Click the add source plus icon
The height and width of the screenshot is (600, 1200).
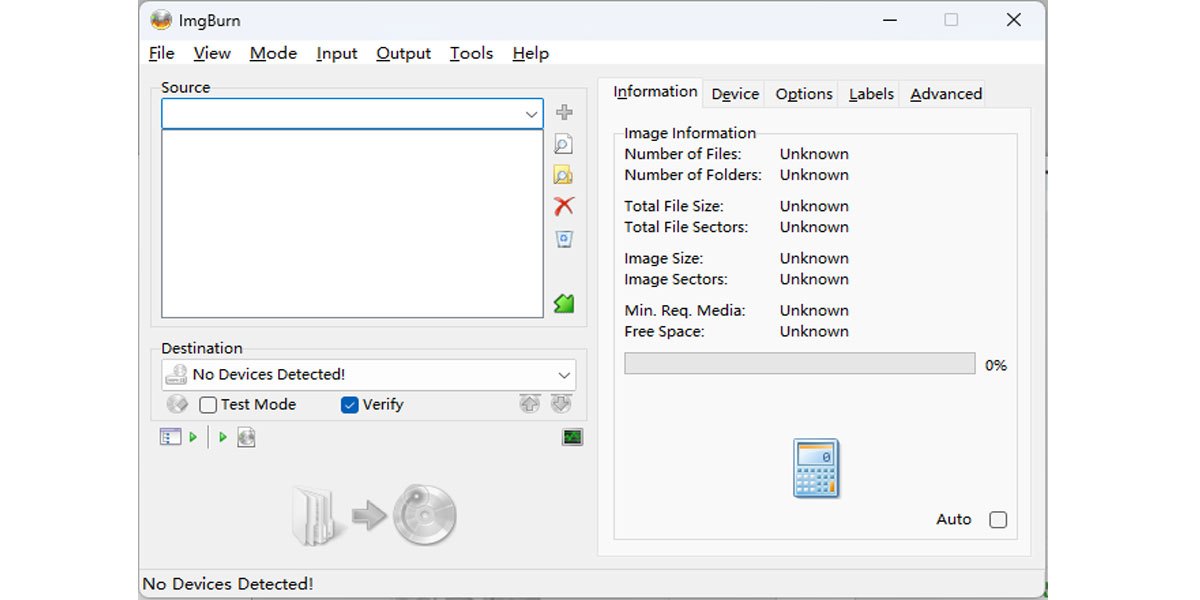tap(564, 112)
